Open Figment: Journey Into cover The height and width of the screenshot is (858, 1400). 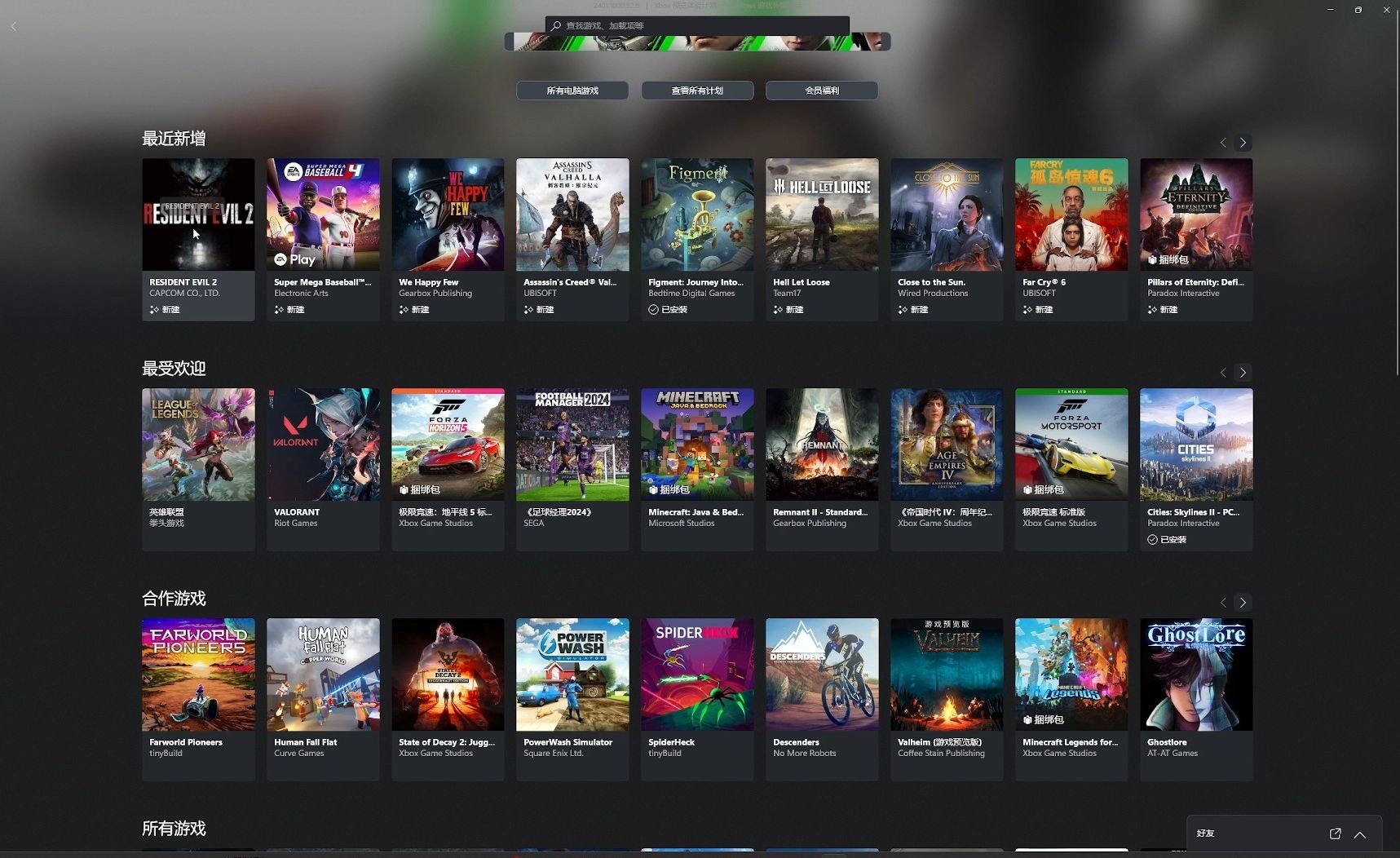697,214
